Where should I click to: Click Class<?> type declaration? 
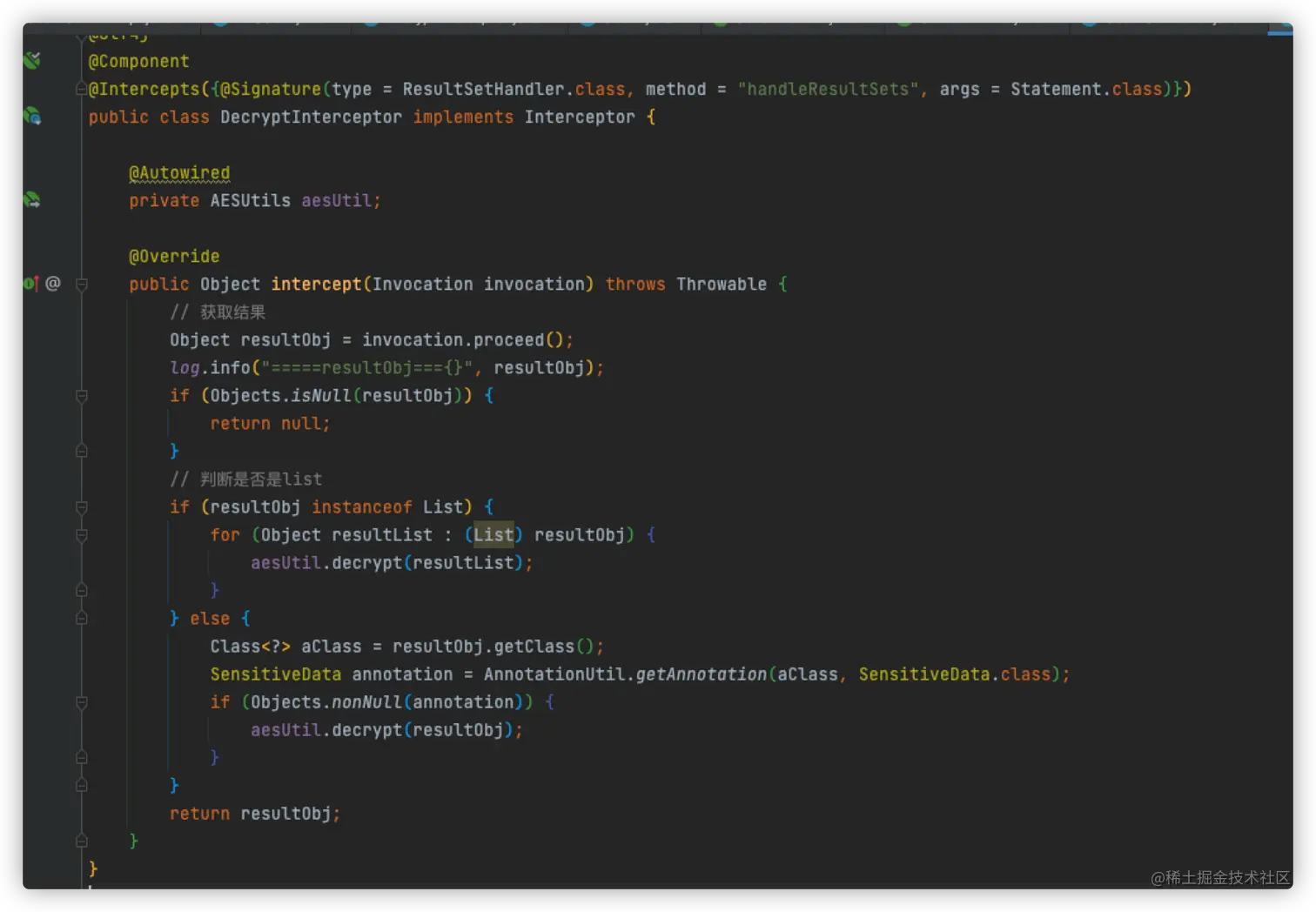coord(250,646)
